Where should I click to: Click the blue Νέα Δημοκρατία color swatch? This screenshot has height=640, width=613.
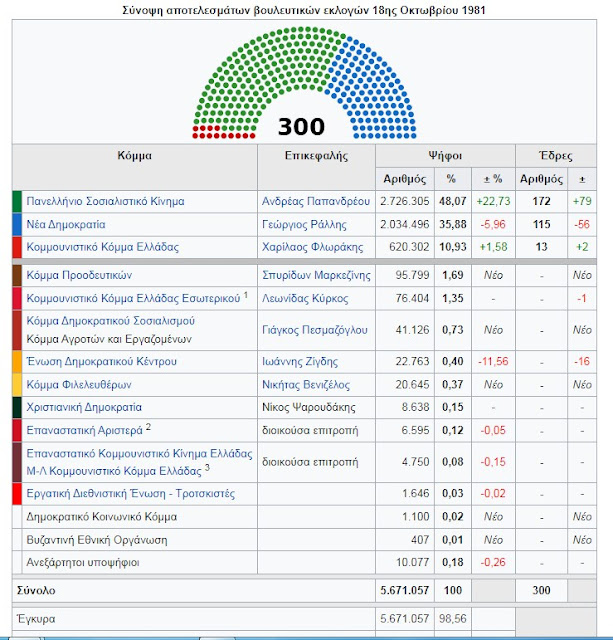[17, 224]
